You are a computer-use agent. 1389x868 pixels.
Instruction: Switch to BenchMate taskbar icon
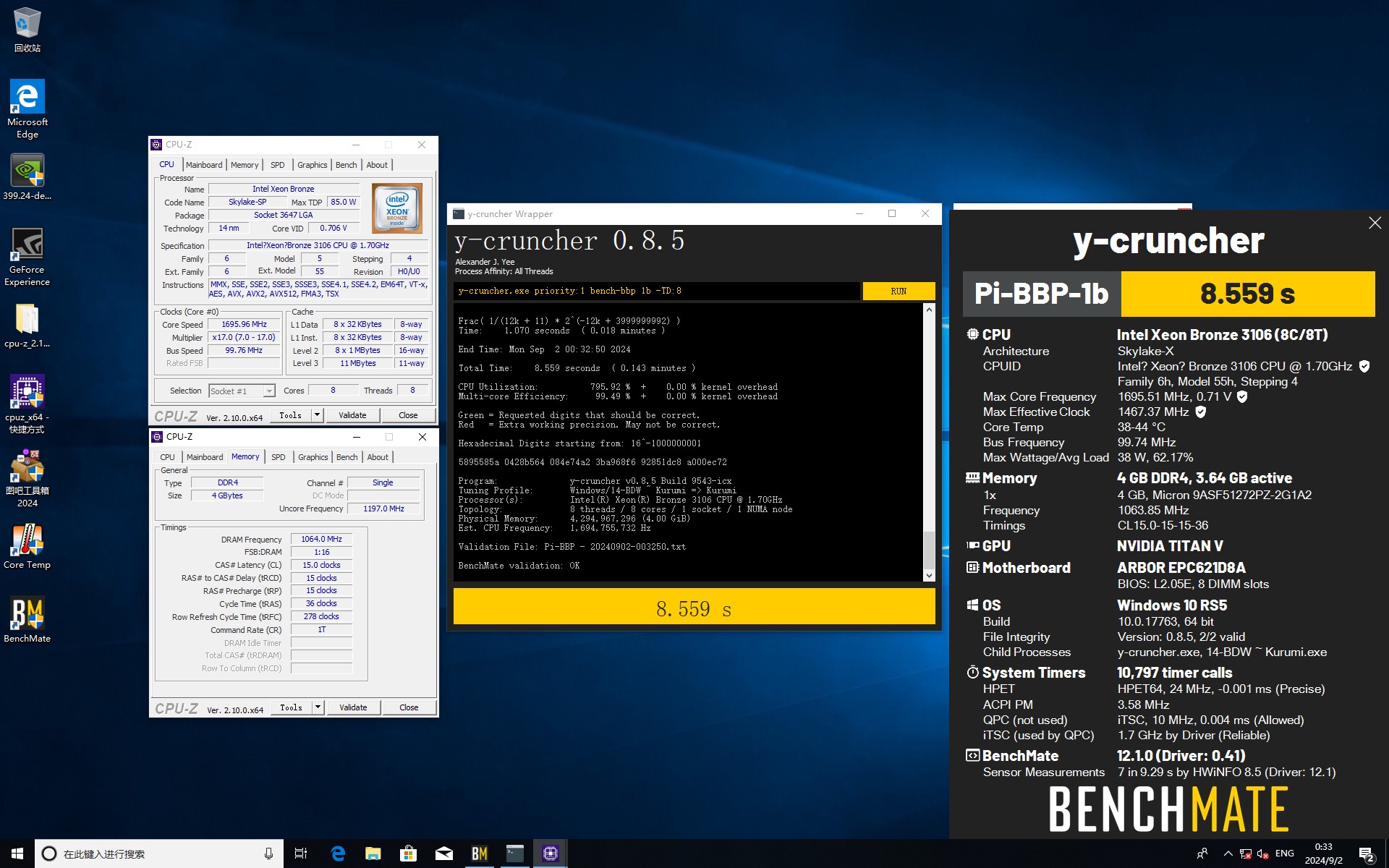(479, 854)
